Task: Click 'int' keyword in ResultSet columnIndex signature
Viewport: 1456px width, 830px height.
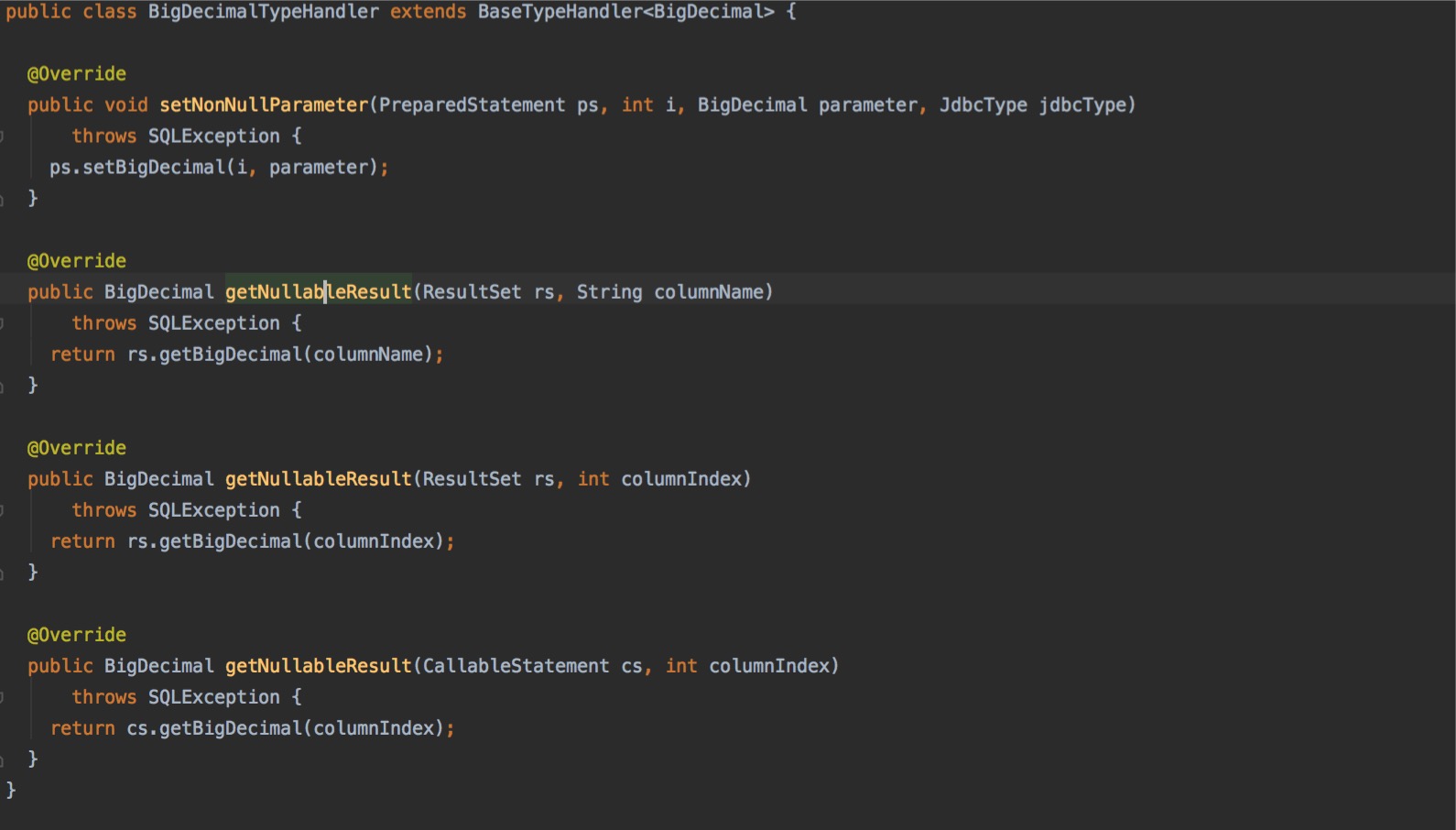Action: [593, 478]
